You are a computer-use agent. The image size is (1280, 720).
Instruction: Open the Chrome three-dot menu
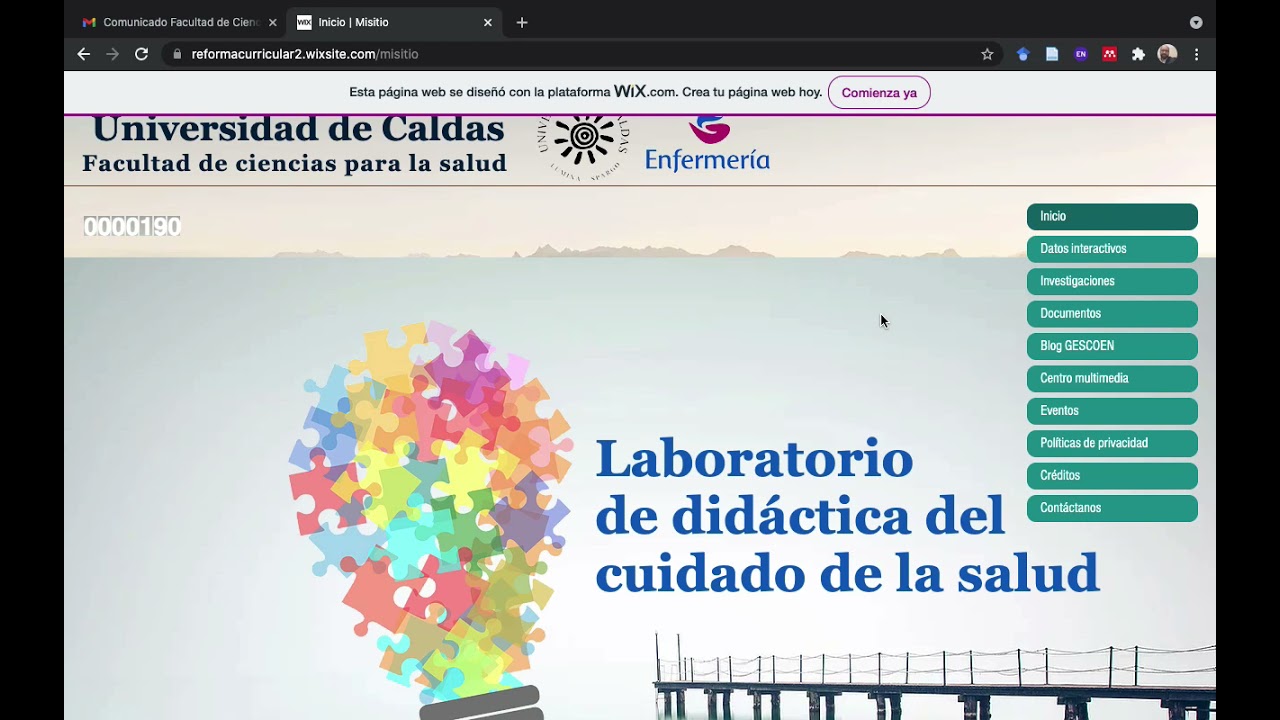click(x=1196, y=54)
